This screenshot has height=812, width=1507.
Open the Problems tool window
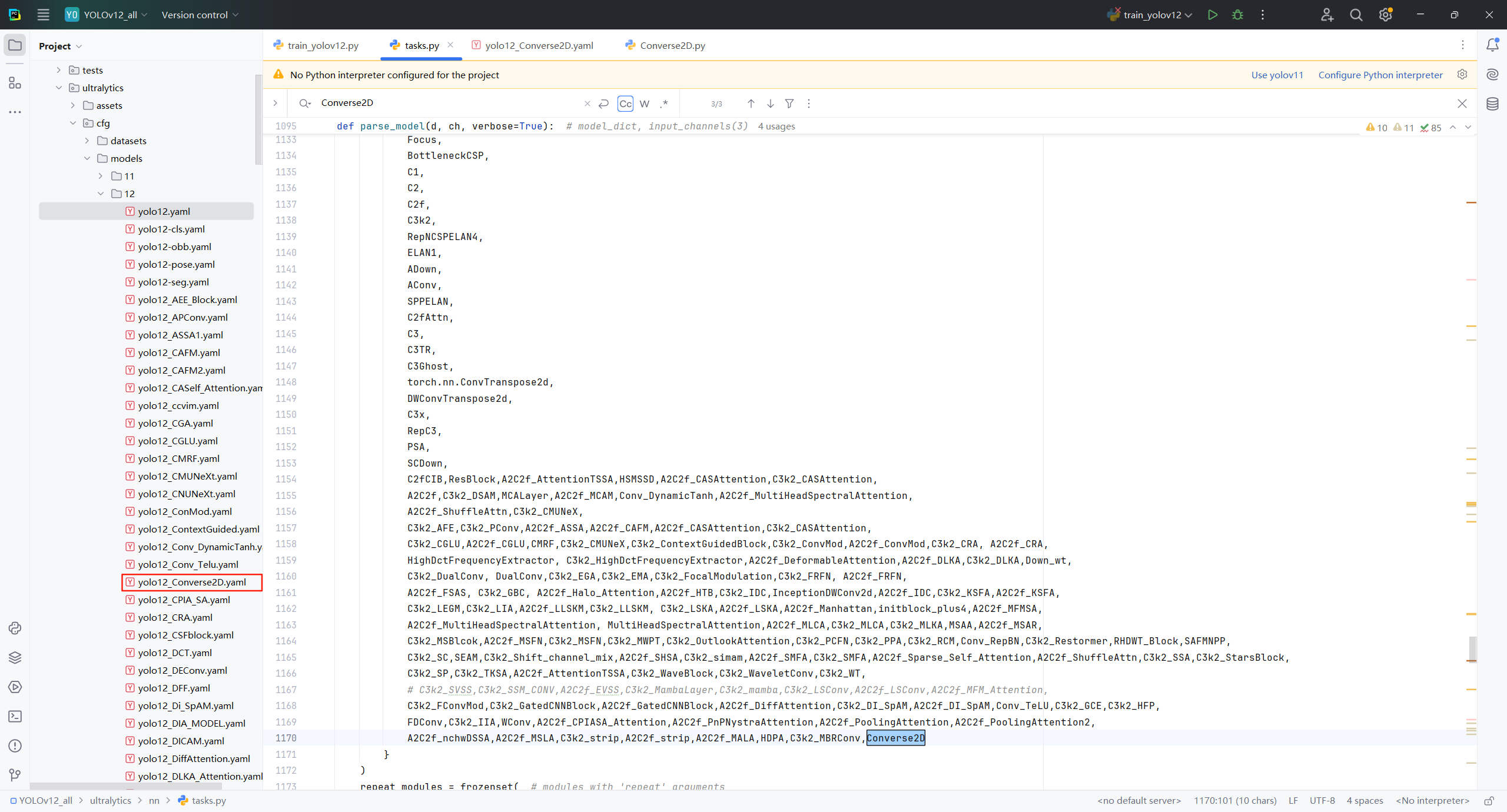click(x=15, y=746)
